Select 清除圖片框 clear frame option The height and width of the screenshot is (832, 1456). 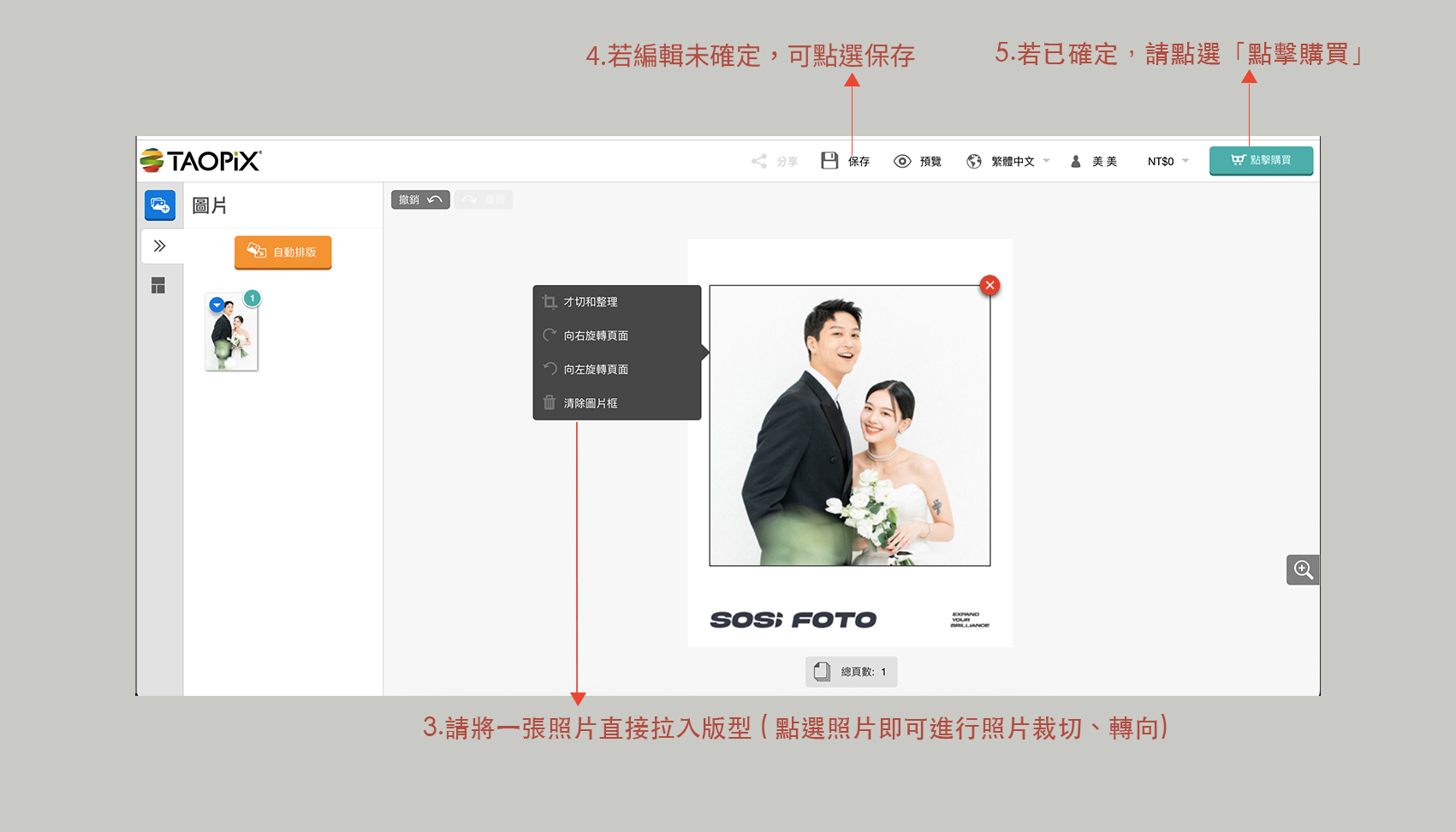[591, 403]
